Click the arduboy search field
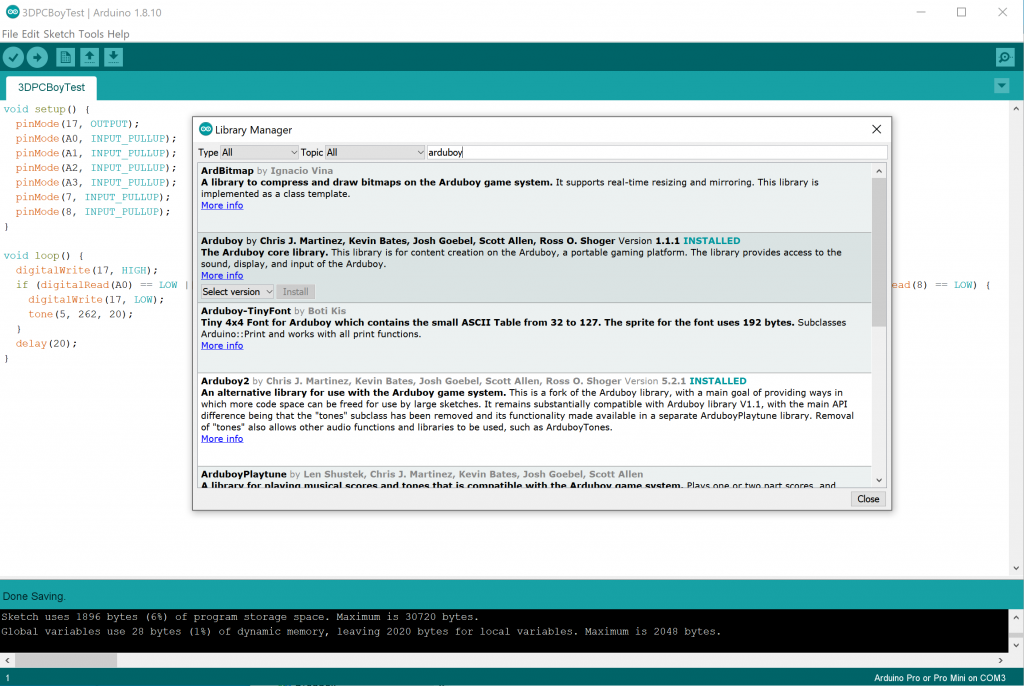 (656, 152)
